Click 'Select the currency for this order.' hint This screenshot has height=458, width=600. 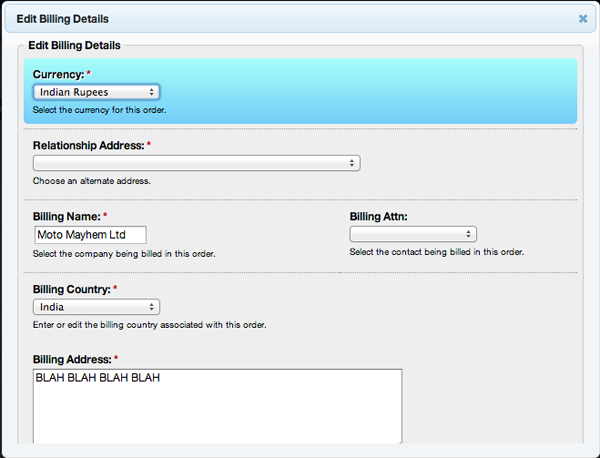tap(99, 110)
